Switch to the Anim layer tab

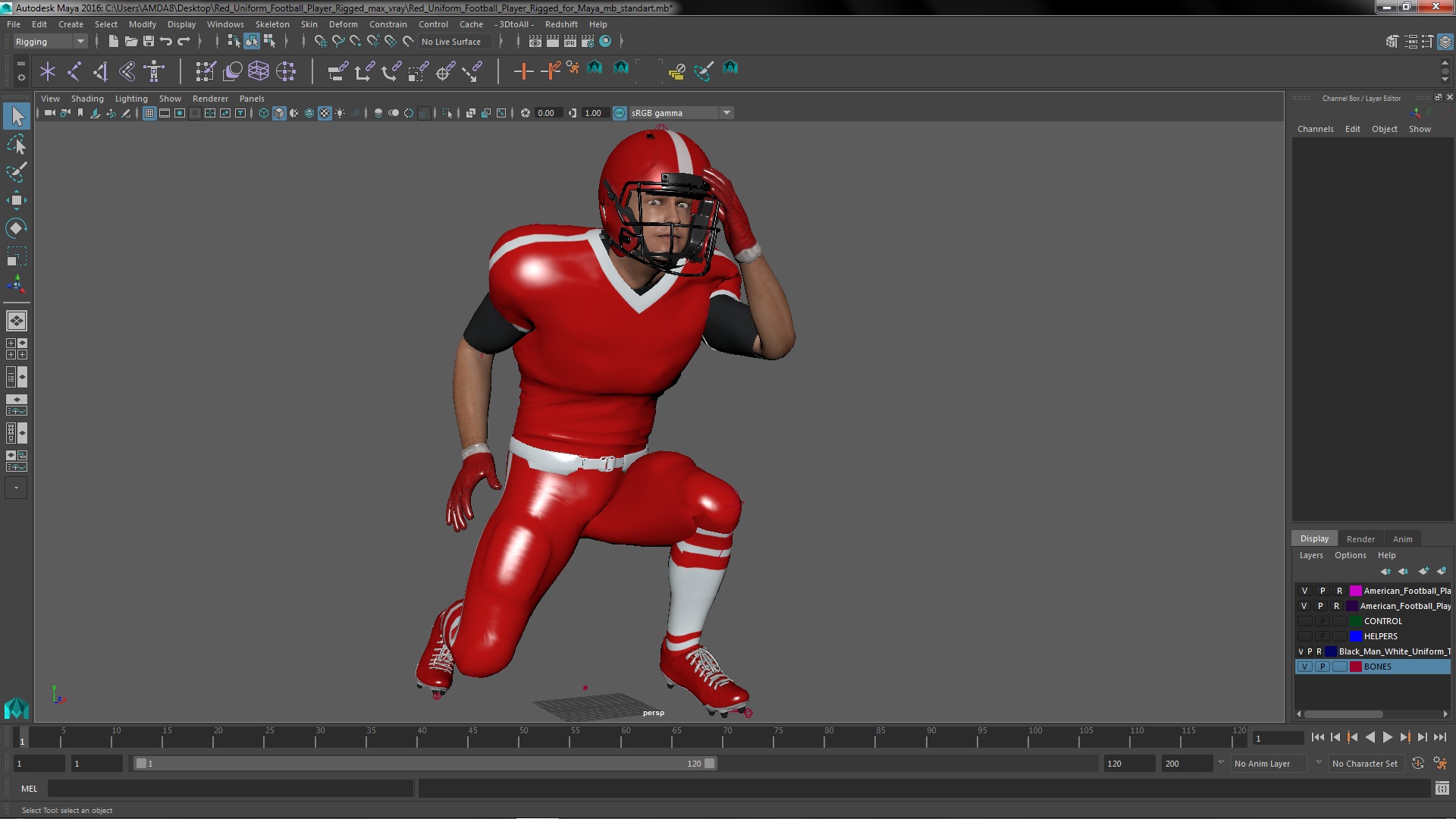1402,538
